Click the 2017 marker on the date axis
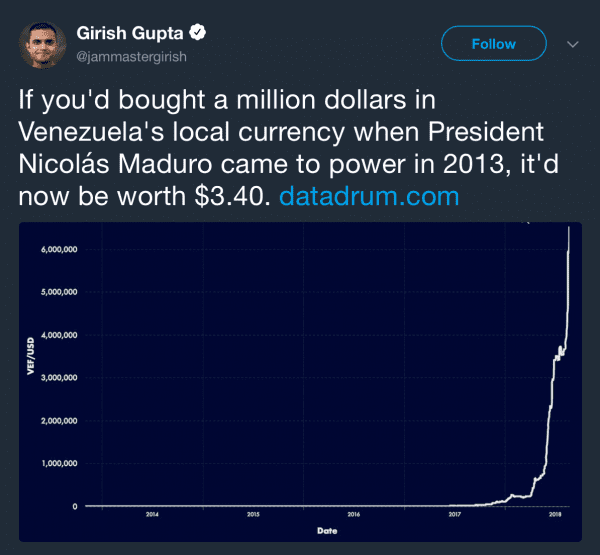The image size is (600, 555). pyautogui.click(x=455, y=515)
